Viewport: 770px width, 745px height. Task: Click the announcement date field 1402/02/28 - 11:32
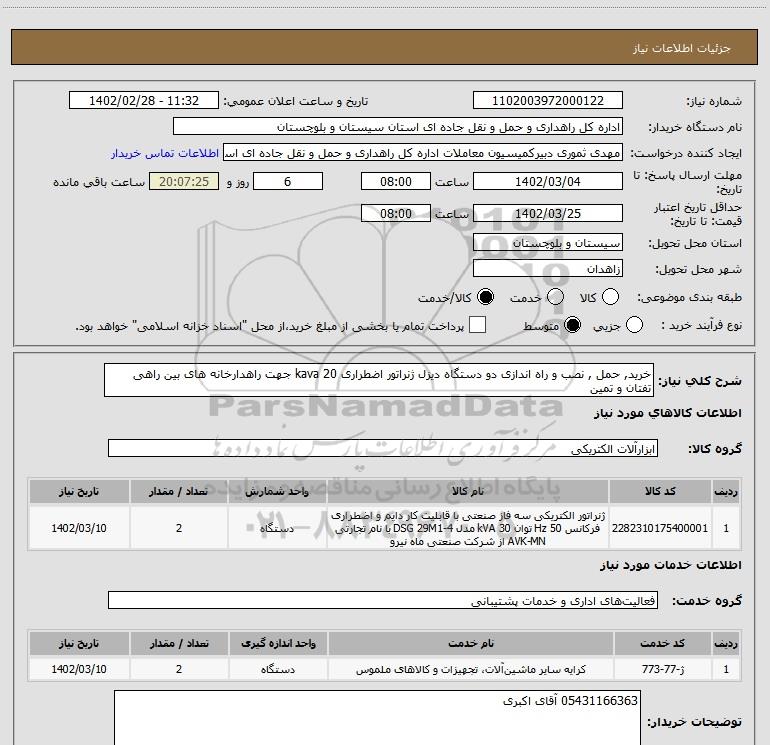pos(144,101)
